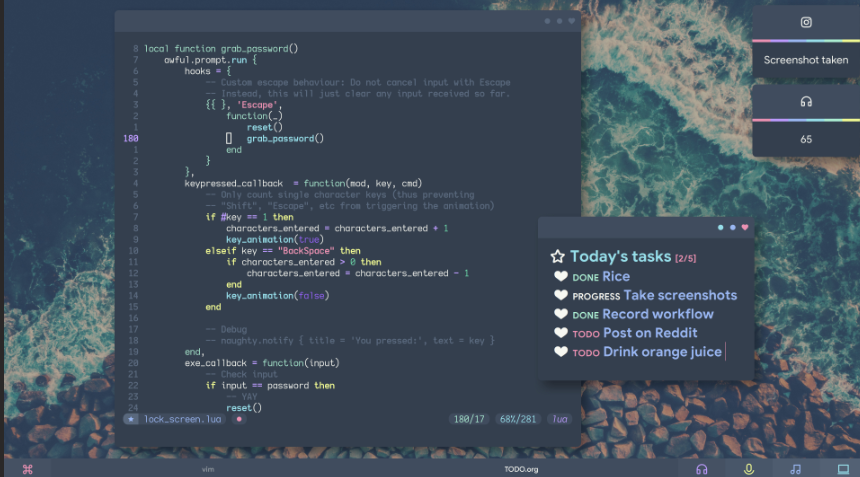
Task: Click the pink heart button on the TODO window
Action: [x=745, y=227]
